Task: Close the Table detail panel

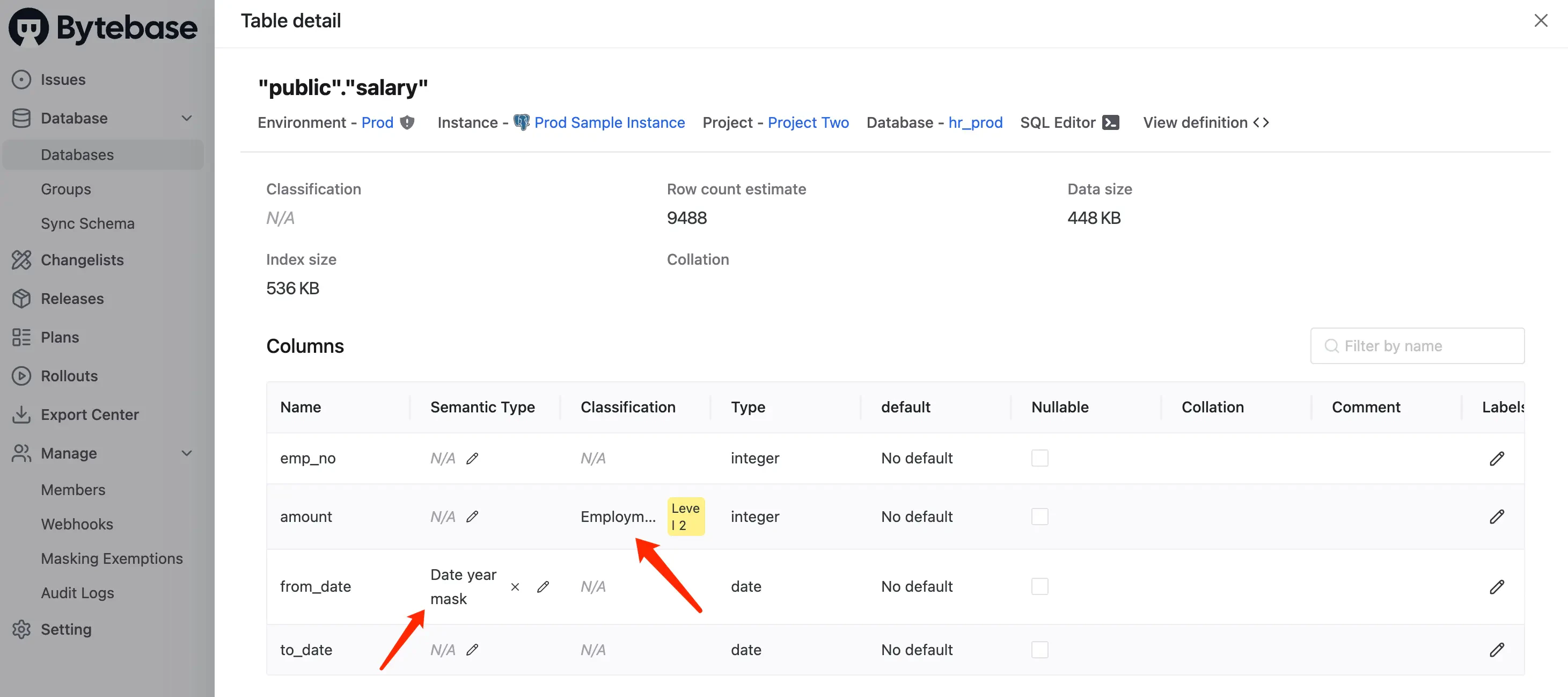Action: (1540, 21)
